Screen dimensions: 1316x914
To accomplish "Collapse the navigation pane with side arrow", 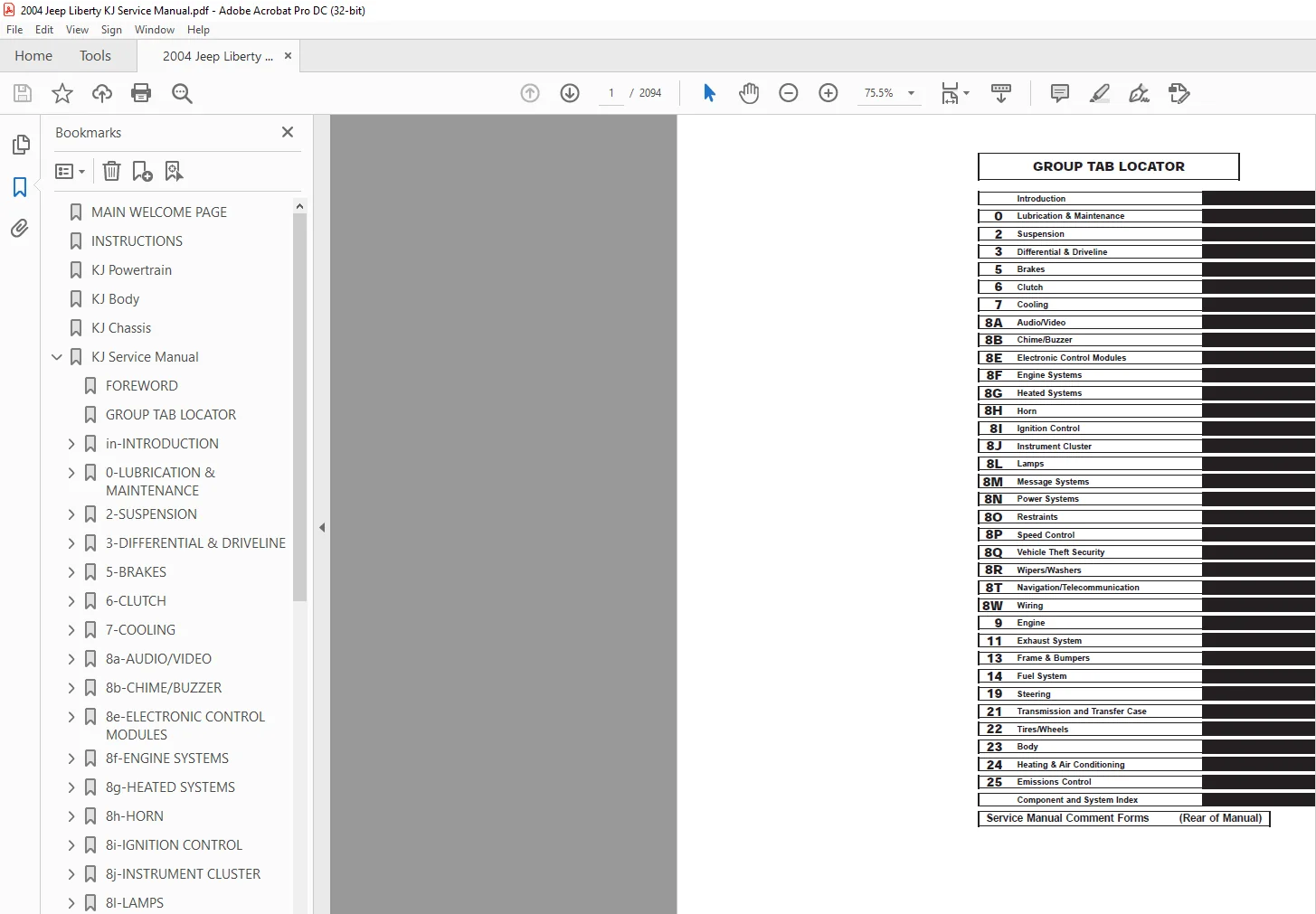I will coord(322,527).
